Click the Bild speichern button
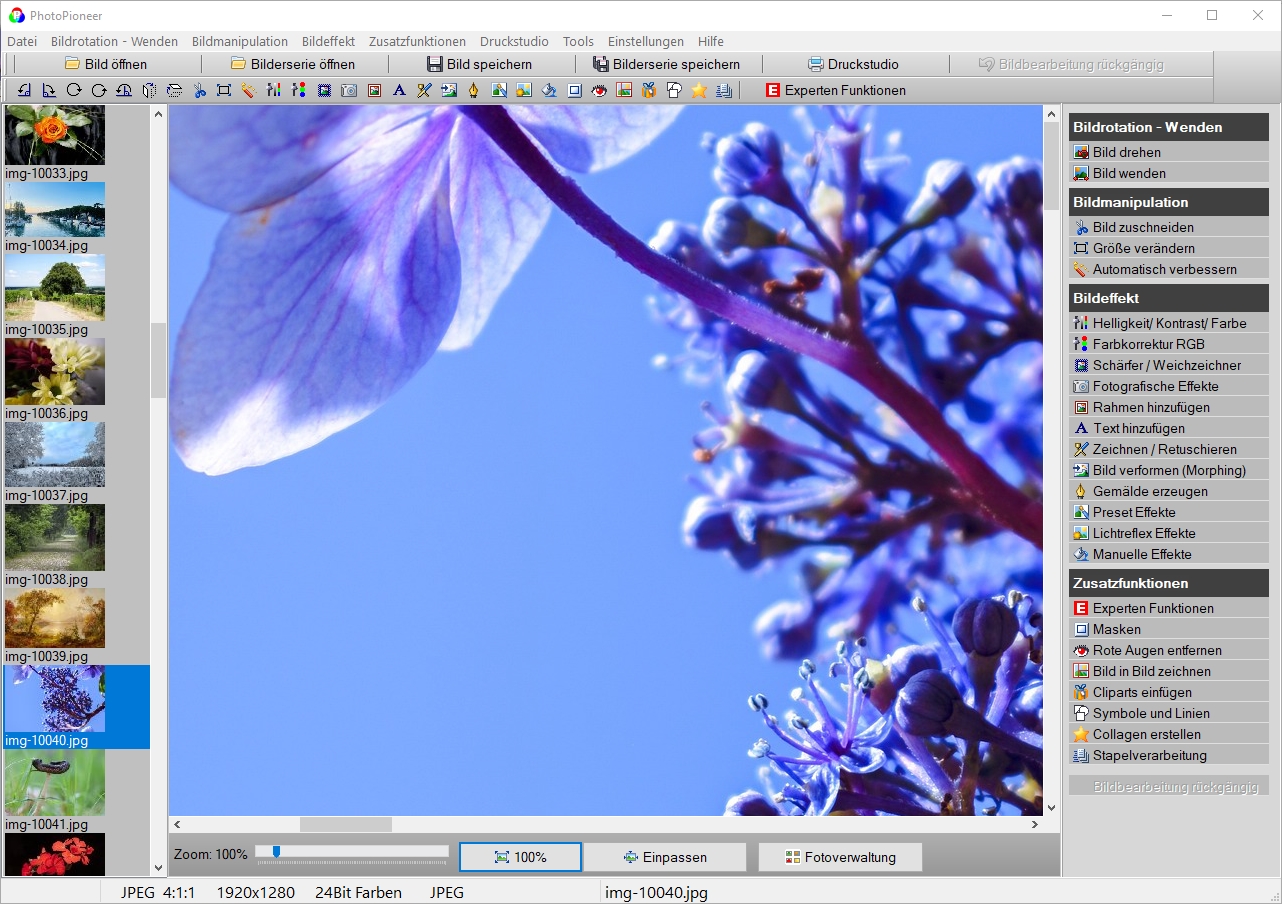 coord(480,64)
